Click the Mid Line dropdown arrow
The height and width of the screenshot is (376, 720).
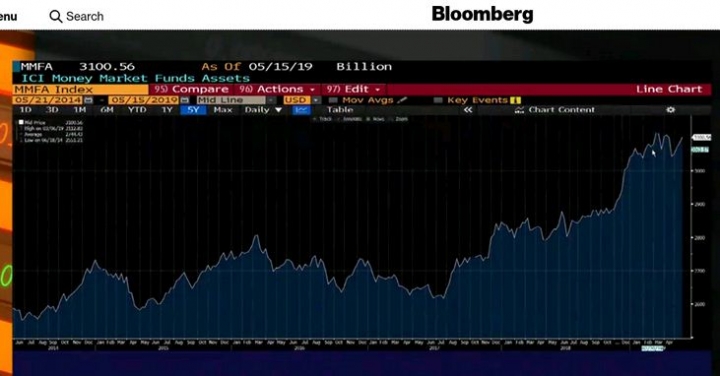click(271, 100)
